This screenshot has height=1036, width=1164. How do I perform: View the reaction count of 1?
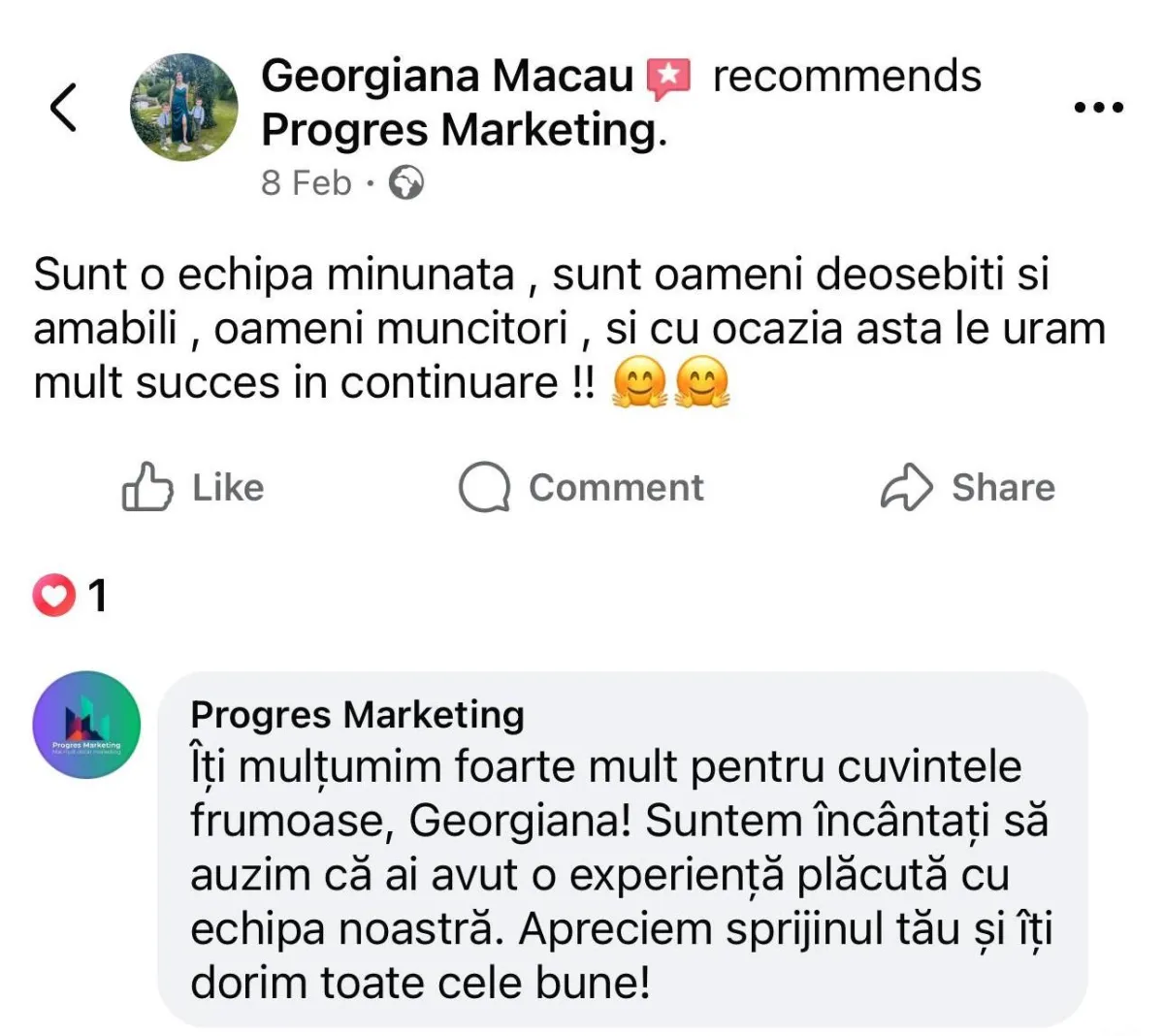point(97,596)
